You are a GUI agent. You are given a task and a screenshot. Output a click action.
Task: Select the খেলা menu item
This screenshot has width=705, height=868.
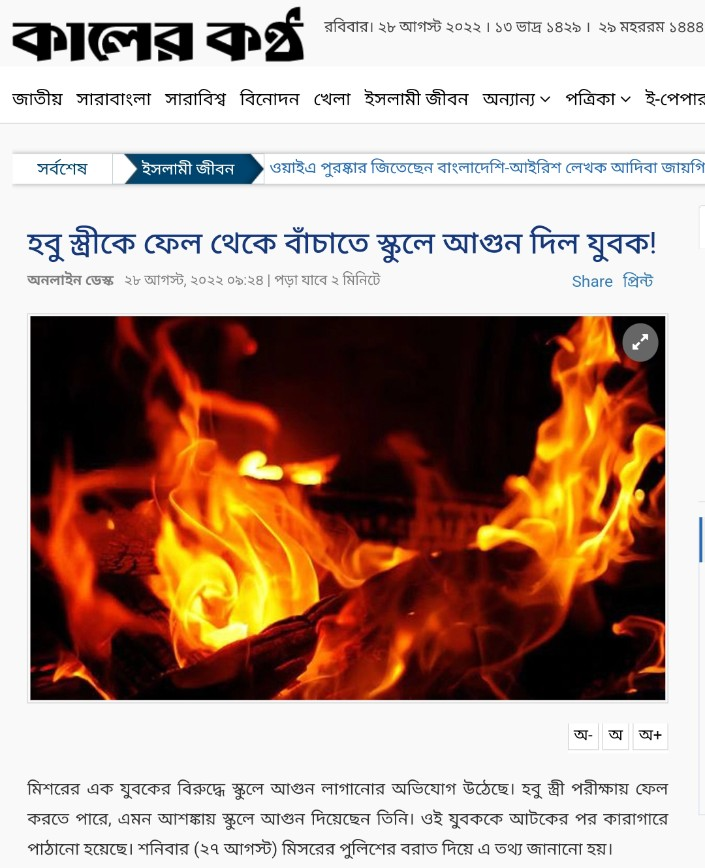pyautogui.click(x=332, y=99)
